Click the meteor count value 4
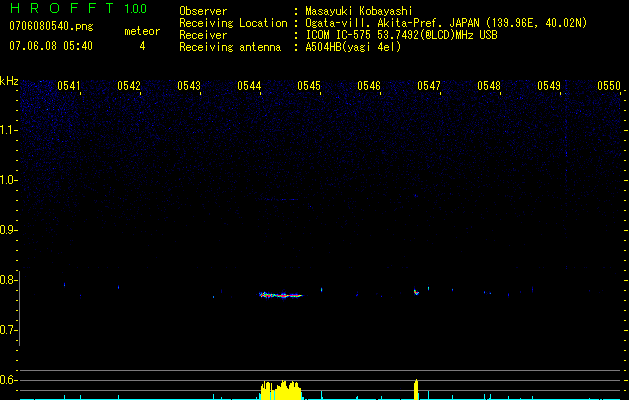The image size is (629, 400). tap(142, 46)
